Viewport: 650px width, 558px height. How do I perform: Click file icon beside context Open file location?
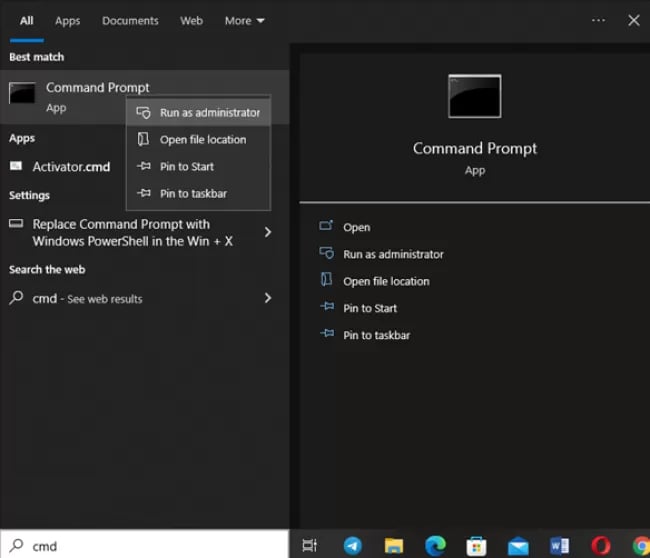tap(143, 139)
